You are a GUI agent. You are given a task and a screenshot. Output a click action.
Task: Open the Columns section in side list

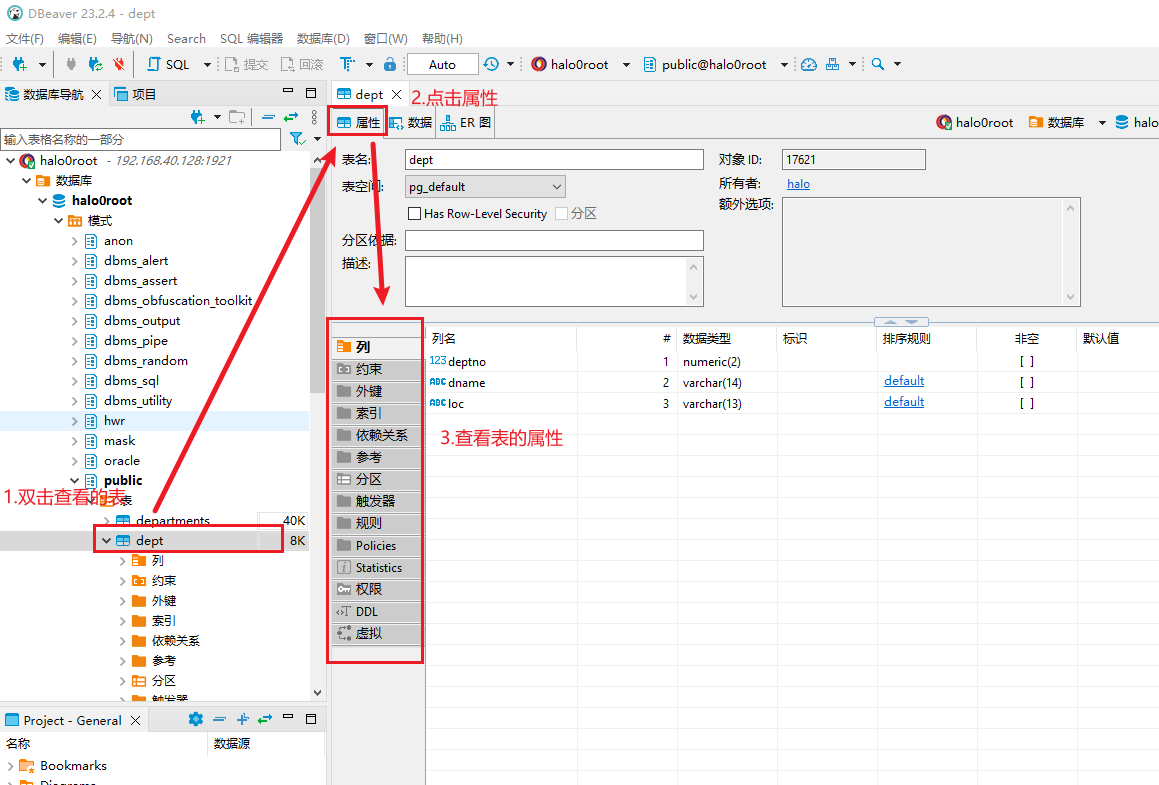(377, 347)
